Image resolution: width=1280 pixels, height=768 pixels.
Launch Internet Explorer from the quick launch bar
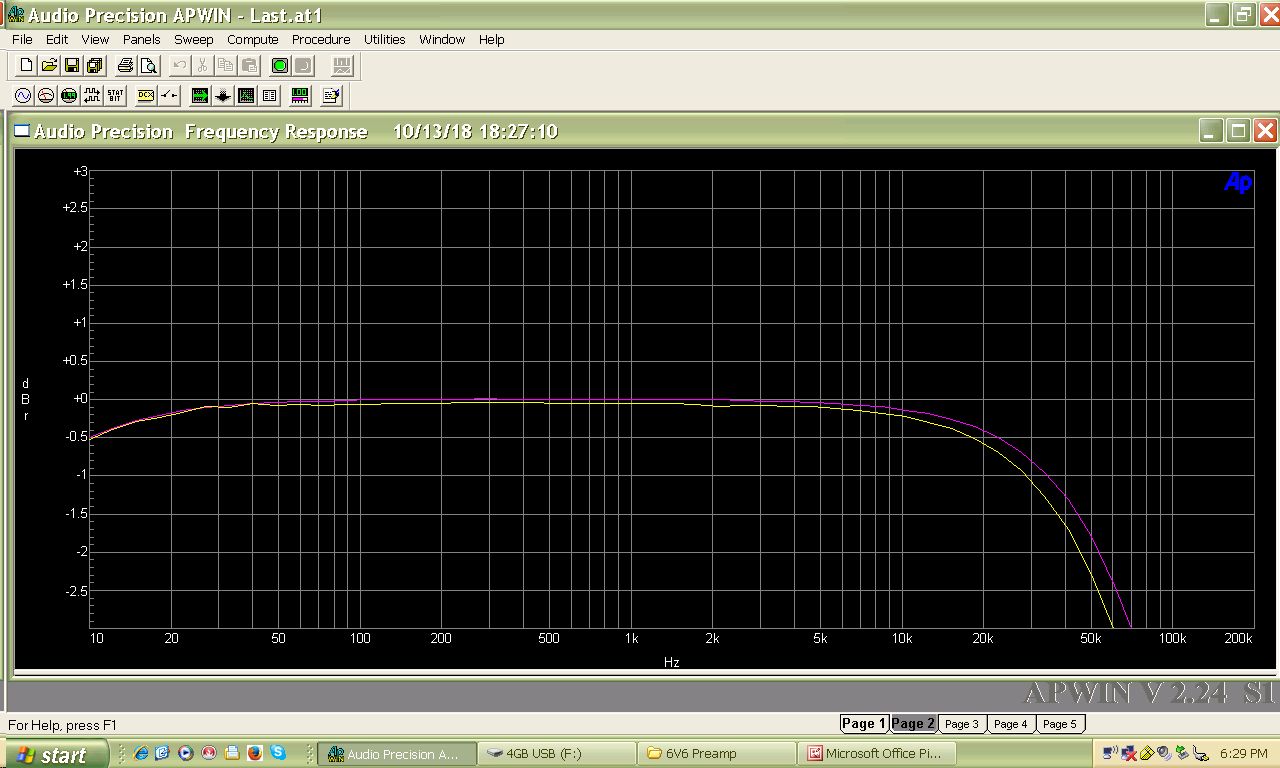(141, 753)
